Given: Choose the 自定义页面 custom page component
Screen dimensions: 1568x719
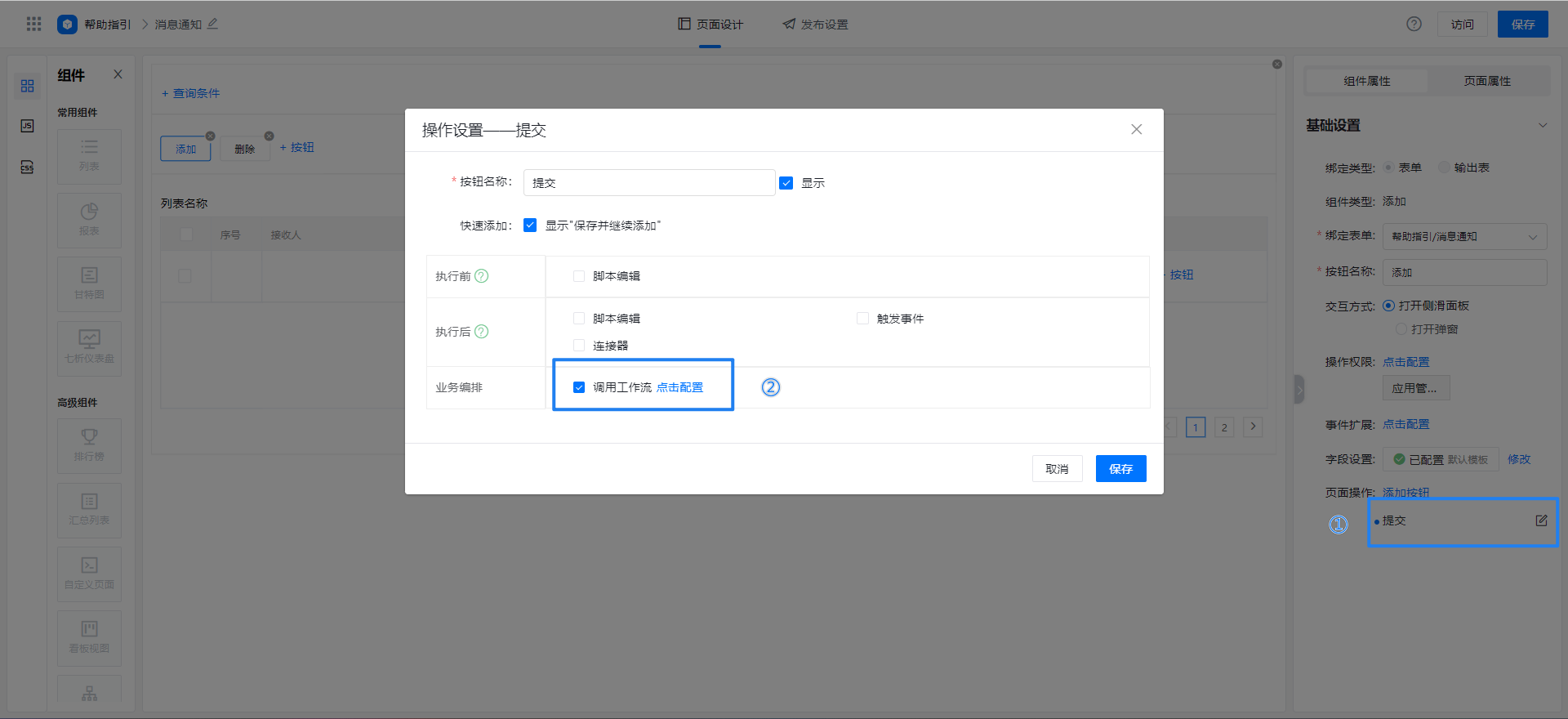Looking at the screenshot, I should [89, 574].
